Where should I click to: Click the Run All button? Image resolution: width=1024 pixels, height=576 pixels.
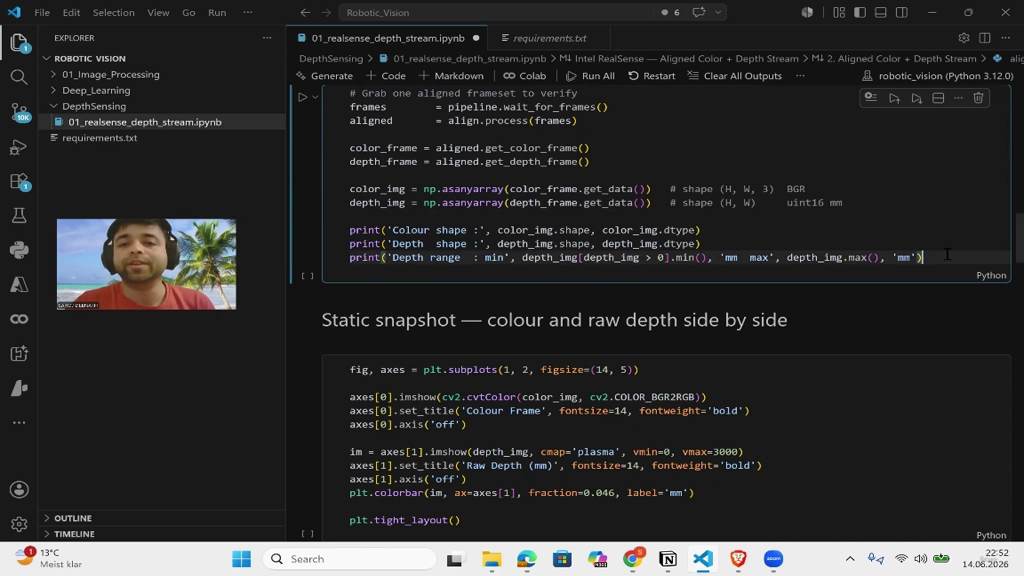click(x=590, y=76)
